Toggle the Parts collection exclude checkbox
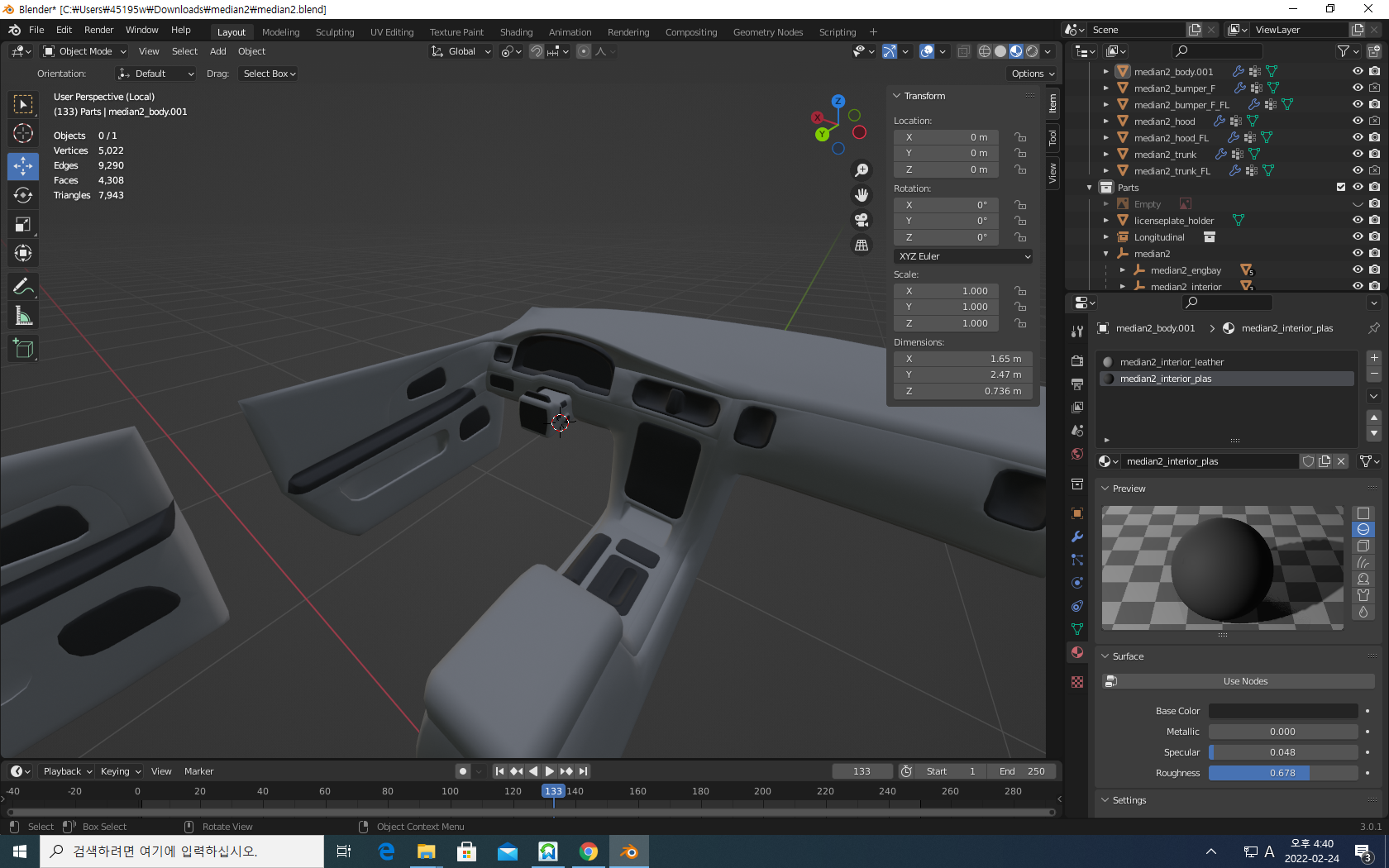Screen dimensions: 1389x868 pyautogui.click(x=1341, y=187)
